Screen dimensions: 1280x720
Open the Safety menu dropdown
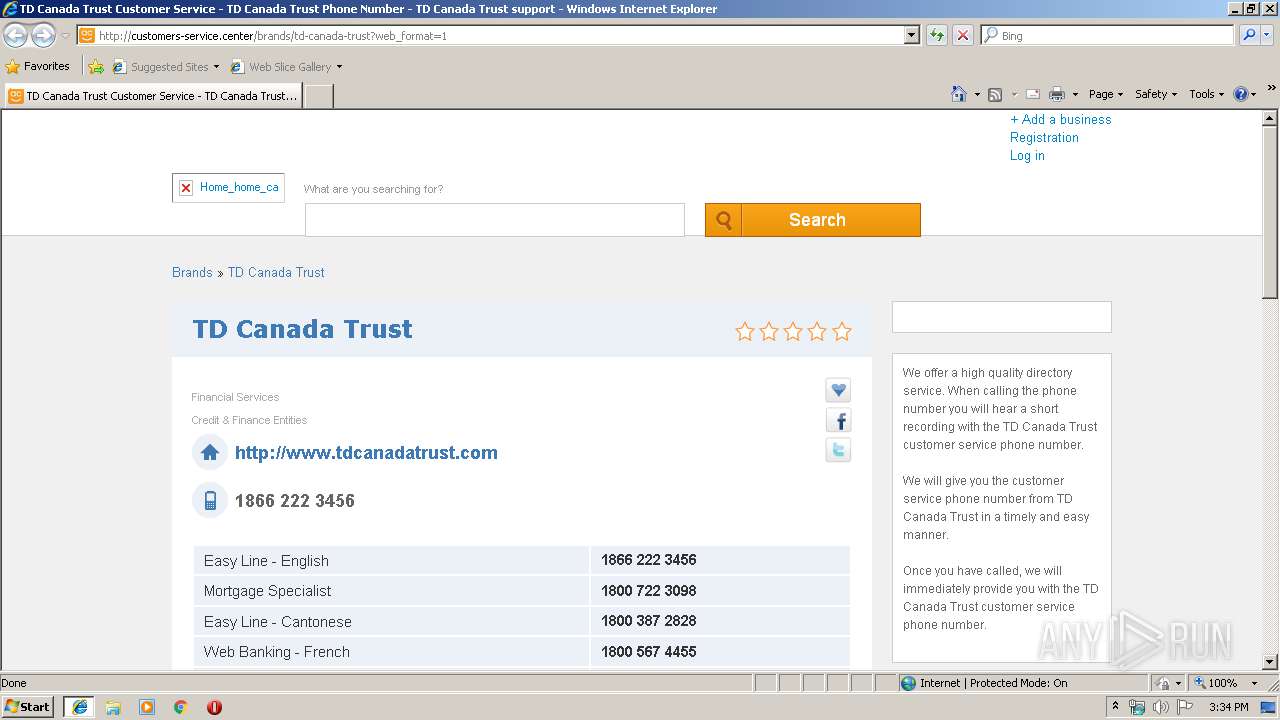tap(1156, 94)
